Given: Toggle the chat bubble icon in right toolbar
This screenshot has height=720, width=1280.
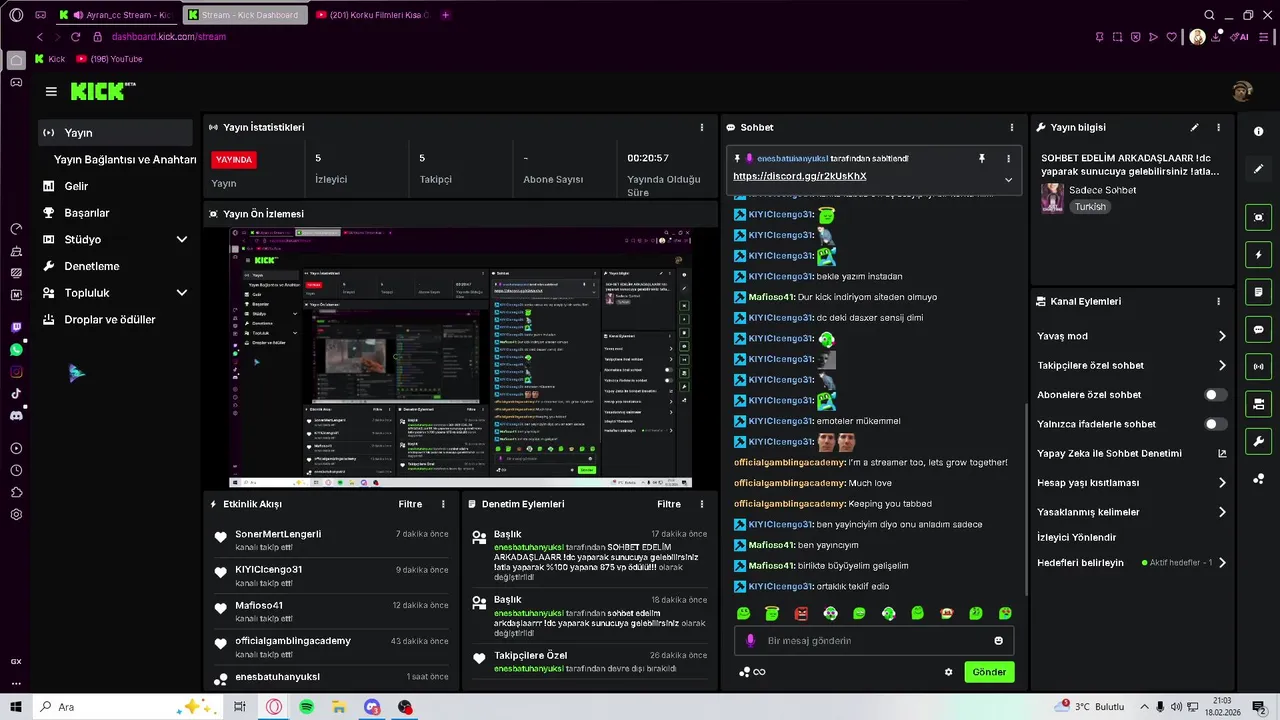Looking at the screenshot, I should 1258,329.
